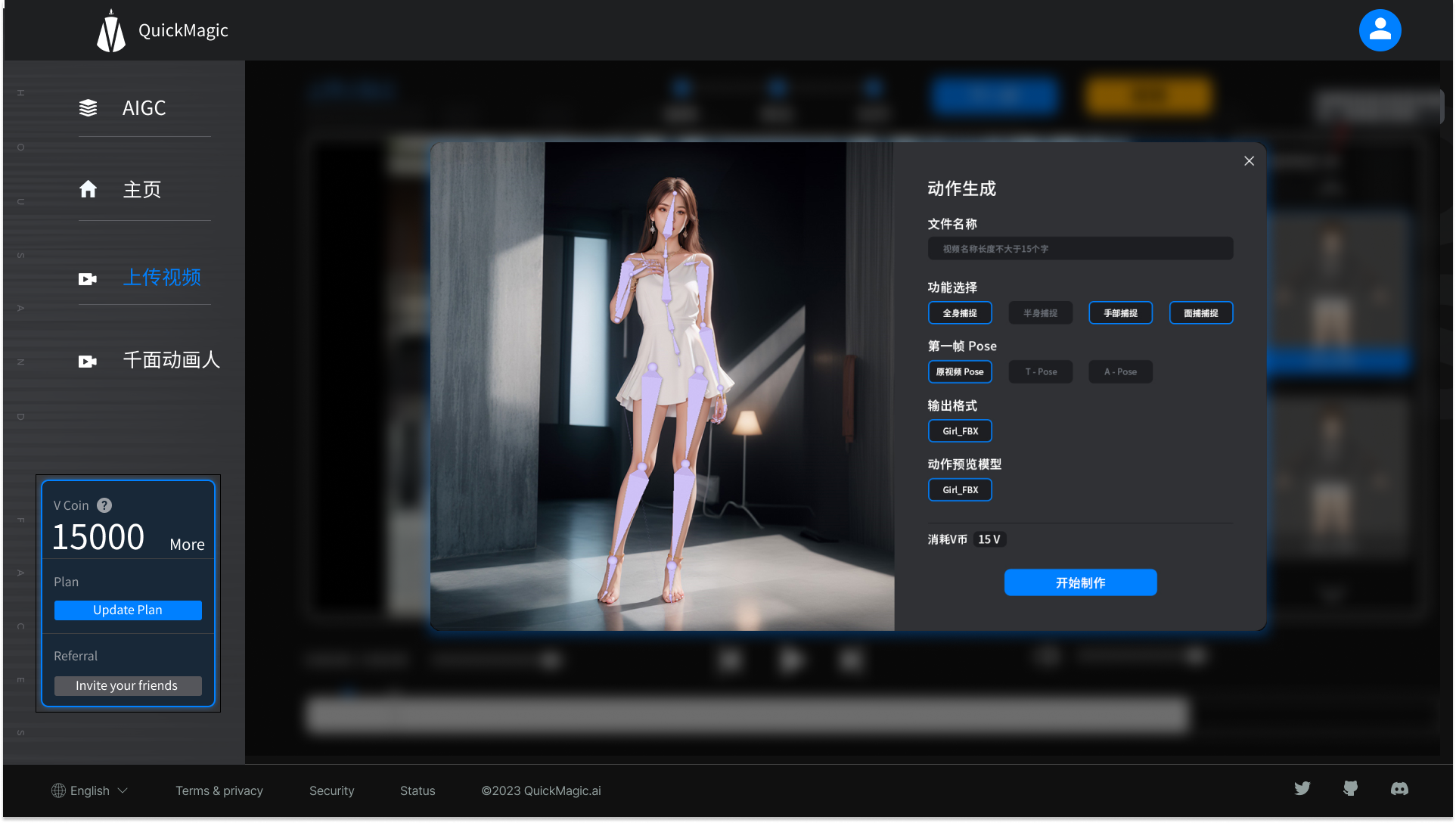Click the AIGC layers icon
This screenshot has width=1456, height=823.
pos(88,108)
